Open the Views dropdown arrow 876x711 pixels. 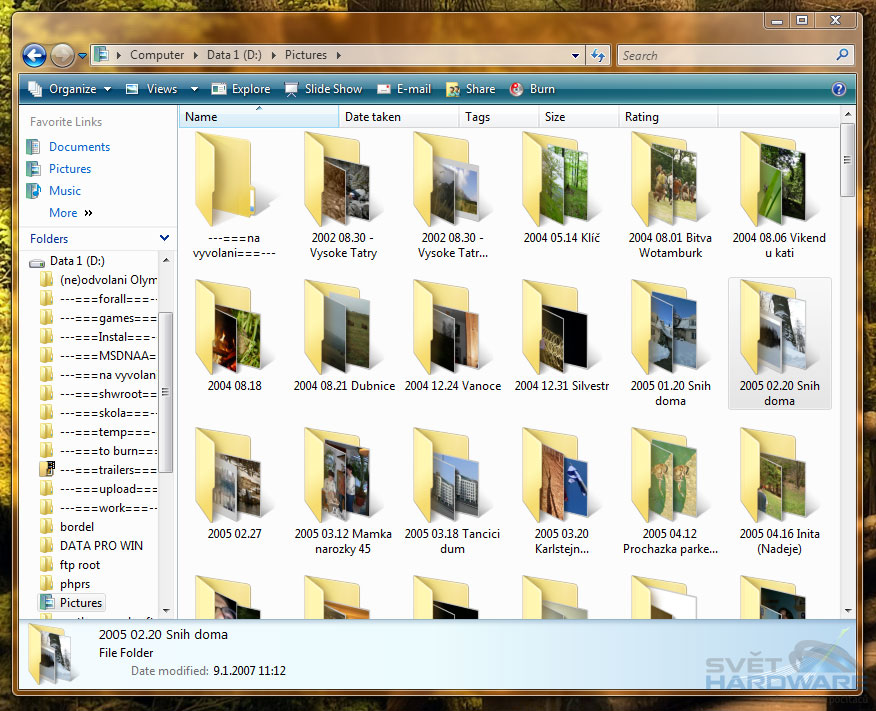(x=195, y=89)
